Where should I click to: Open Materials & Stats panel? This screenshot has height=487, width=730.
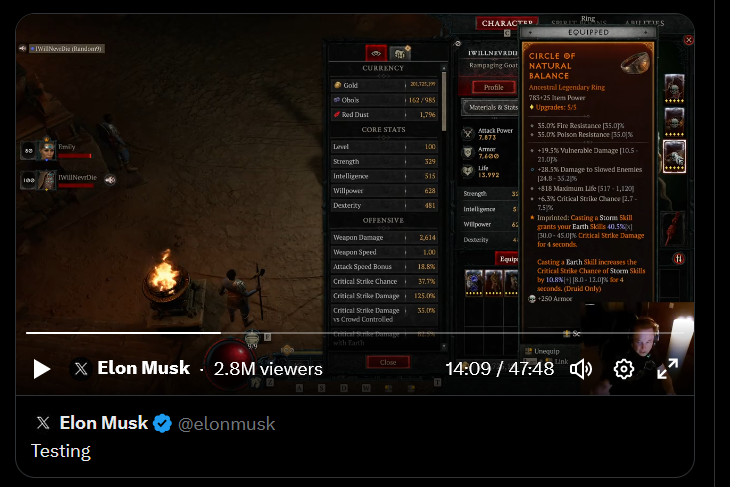pos(490,107)
